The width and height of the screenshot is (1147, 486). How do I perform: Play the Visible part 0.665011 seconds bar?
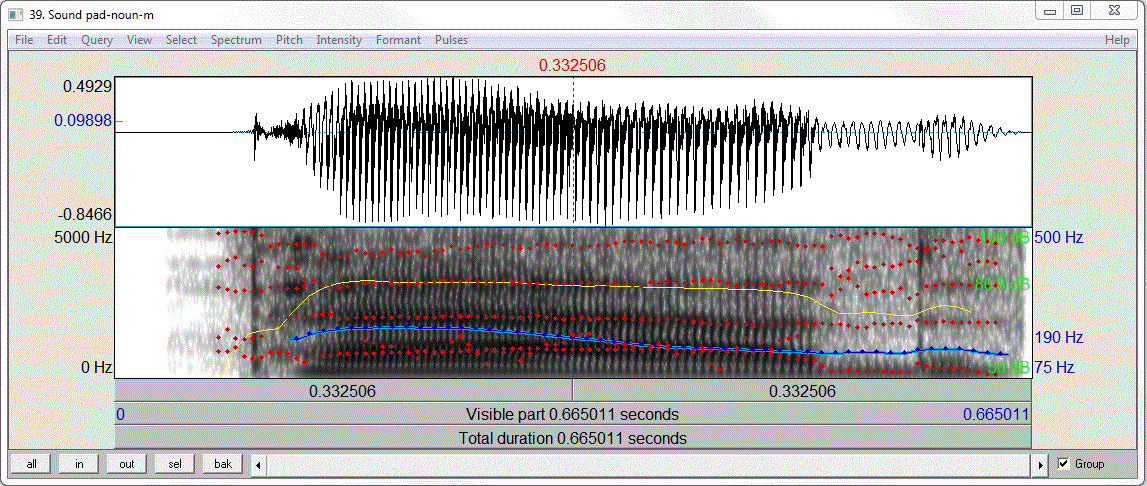(x=573, y=414)
